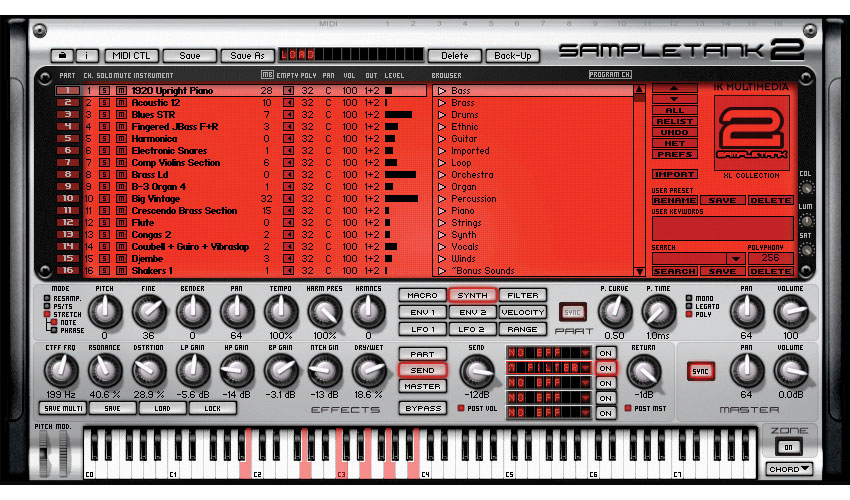Click the Polyphony 256 value field
Viewport: 850px width, 500px height.
click(x=770, y=258)
